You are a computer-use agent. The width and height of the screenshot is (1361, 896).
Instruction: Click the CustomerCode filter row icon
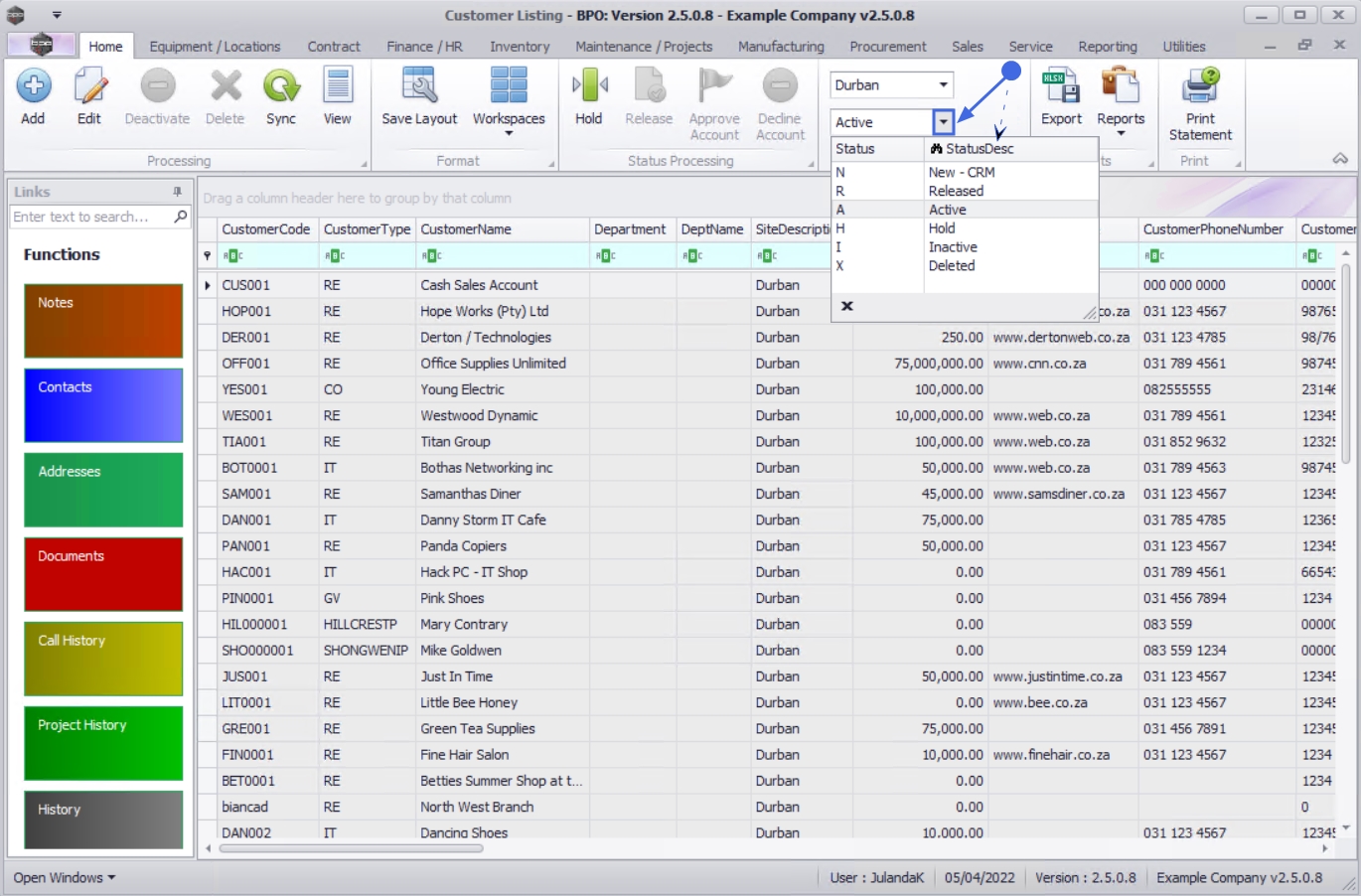232,256
